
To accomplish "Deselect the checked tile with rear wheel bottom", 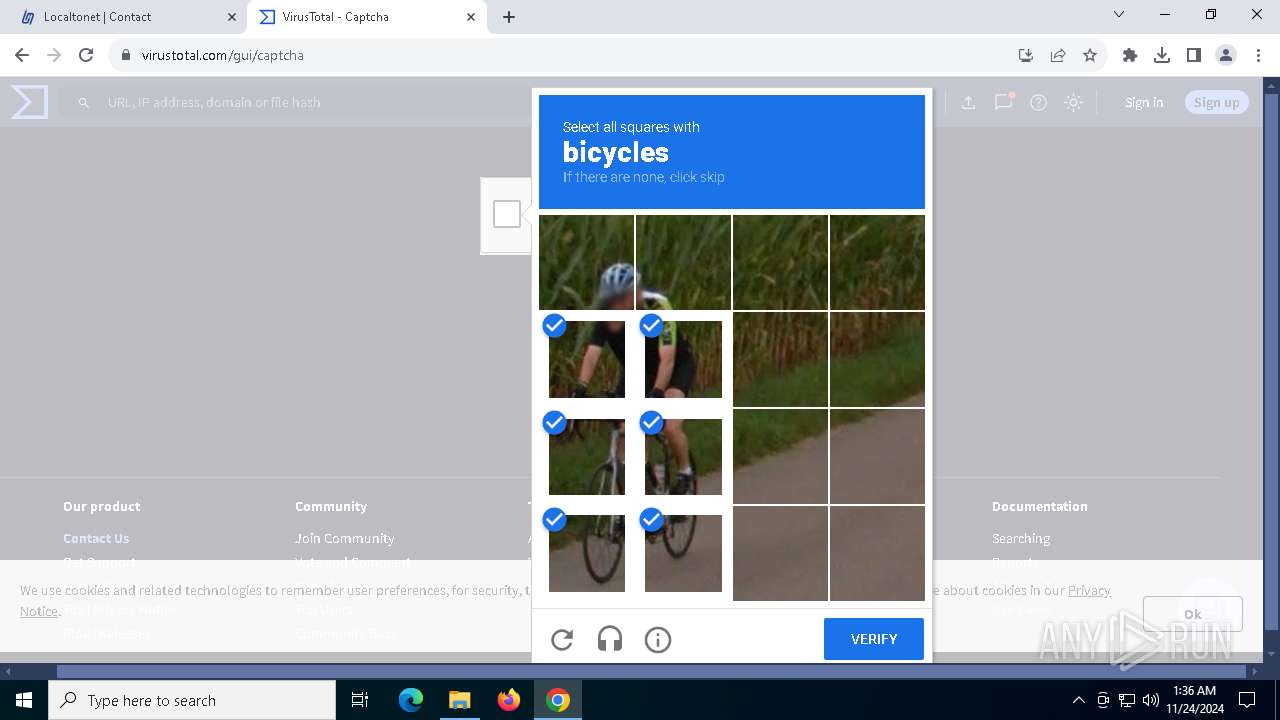I will 683,553.
